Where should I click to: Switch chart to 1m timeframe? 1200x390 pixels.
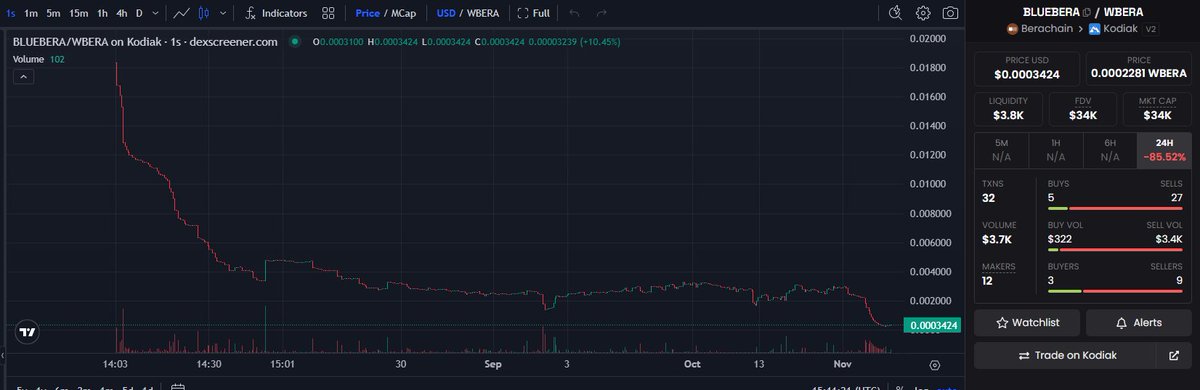tap(32, 13)
